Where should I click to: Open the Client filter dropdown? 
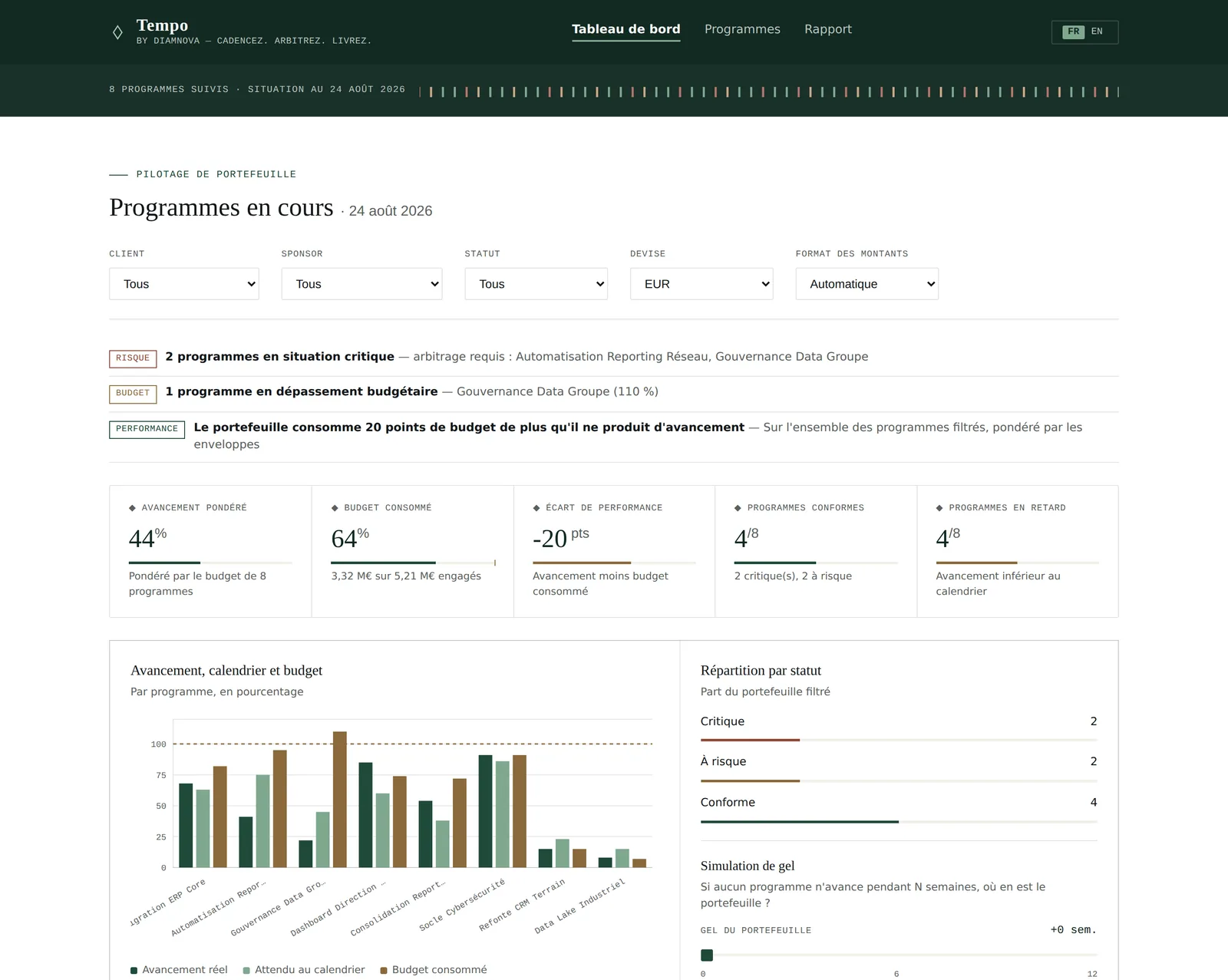(x=184, y=284)
